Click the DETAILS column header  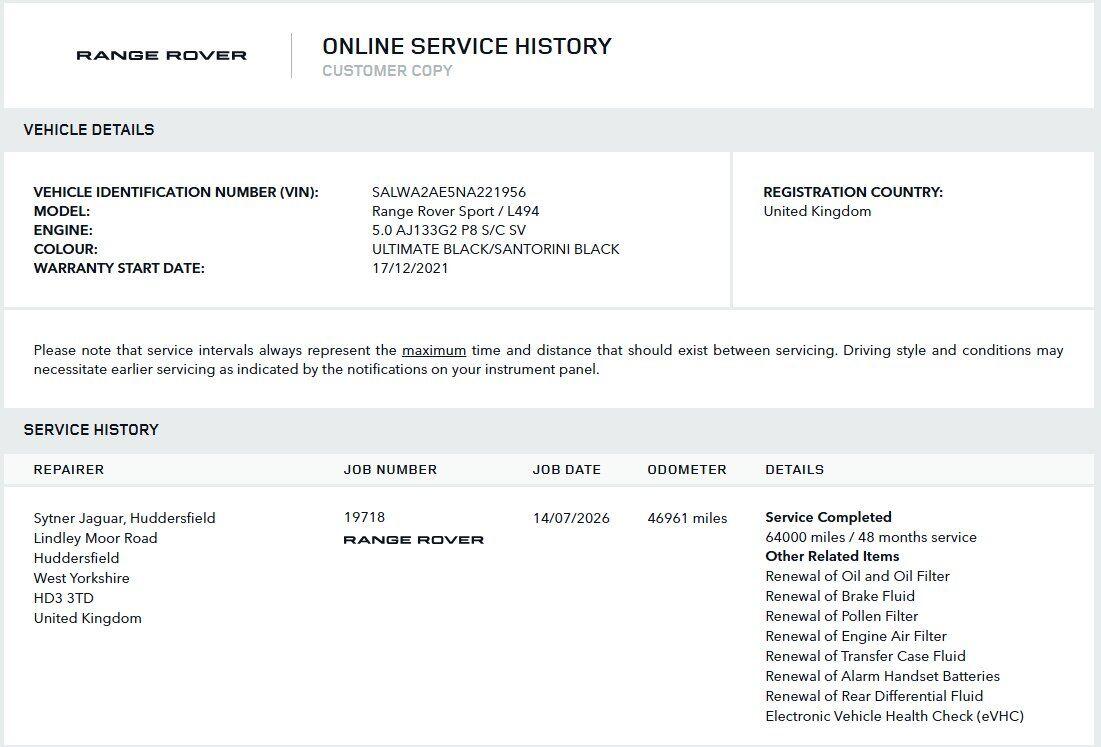pos(795,470)
